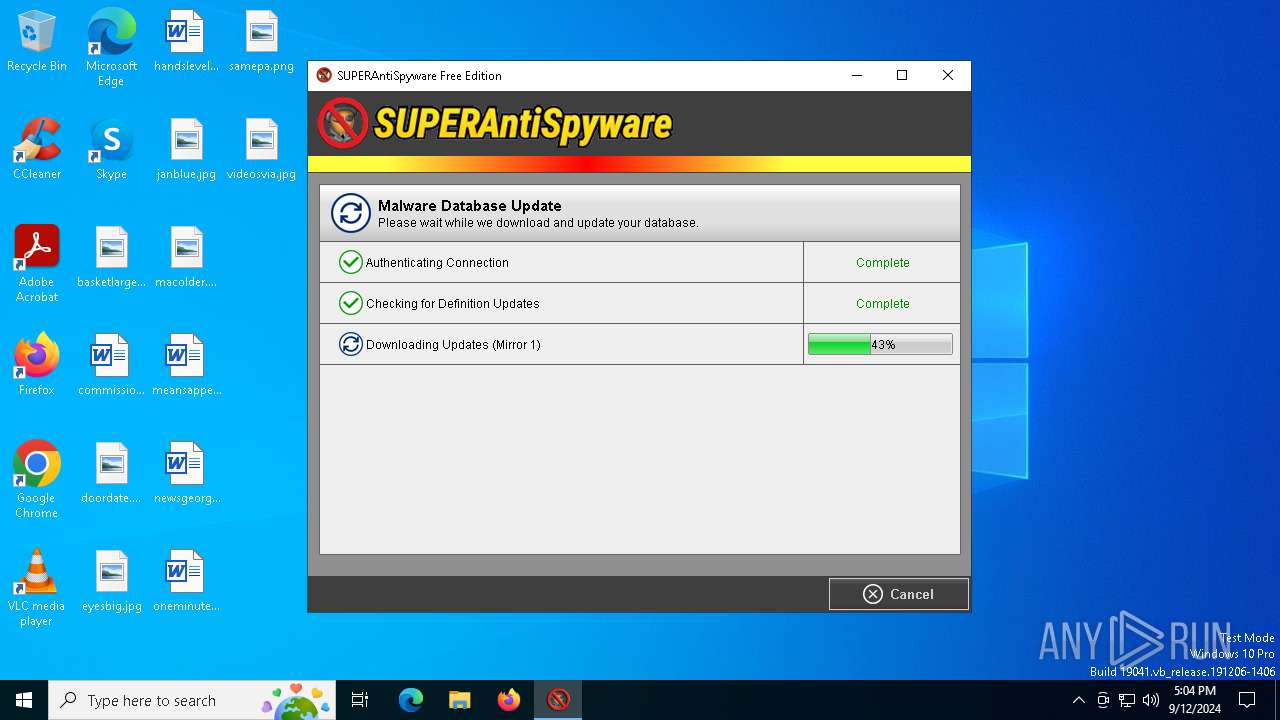The width and height of the screenshot is (1280, 720).
Task: Open the taskbar clock and calendar
Action: (x=1195, y=700)
